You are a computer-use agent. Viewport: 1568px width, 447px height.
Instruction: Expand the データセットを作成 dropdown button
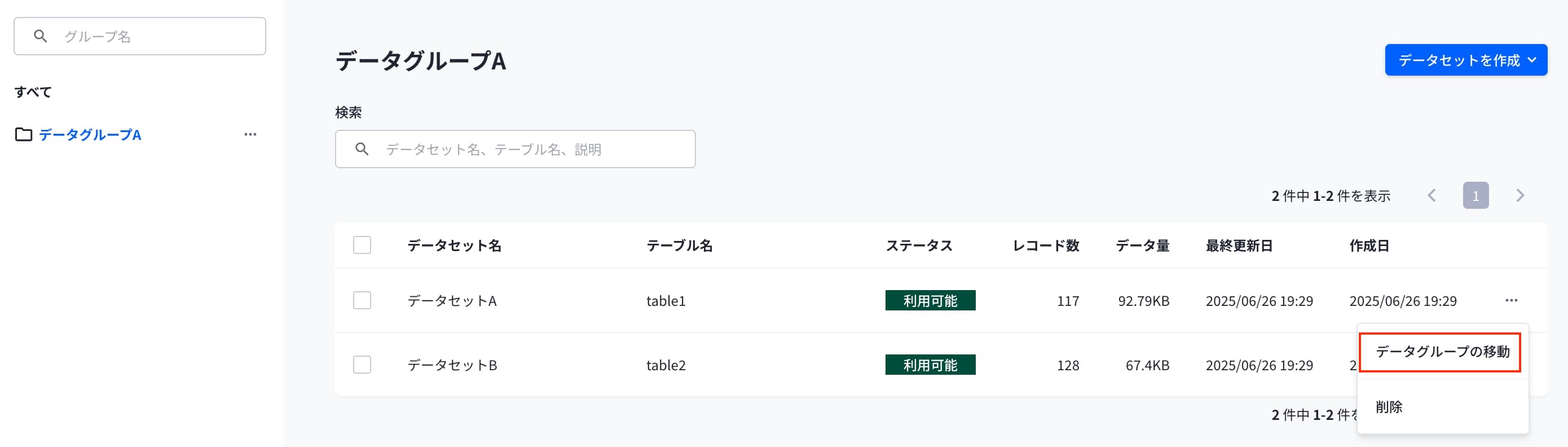1466,60
